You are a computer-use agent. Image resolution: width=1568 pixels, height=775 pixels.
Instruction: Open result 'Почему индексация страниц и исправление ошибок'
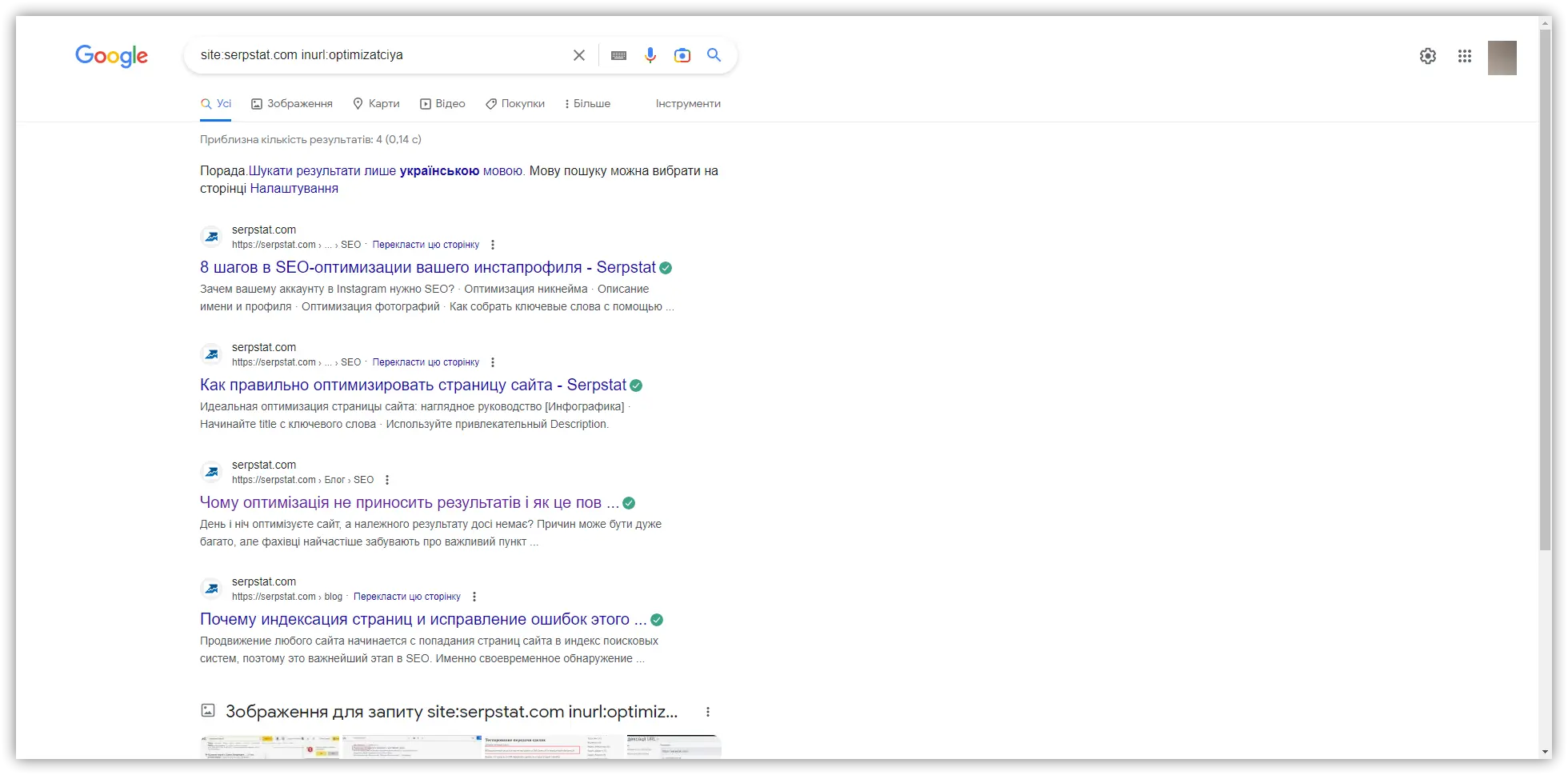click(x=423, y=620)
